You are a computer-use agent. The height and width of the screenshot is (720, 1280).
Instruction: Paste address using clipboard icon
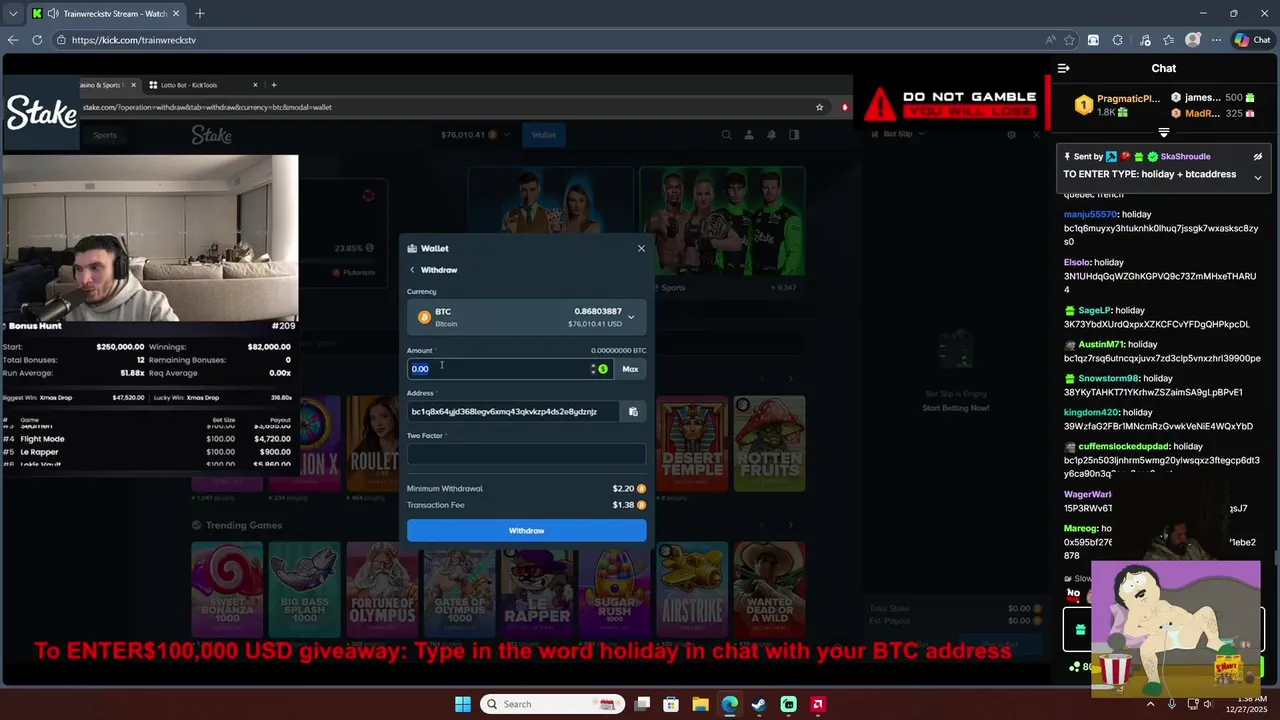coord(633,411)
